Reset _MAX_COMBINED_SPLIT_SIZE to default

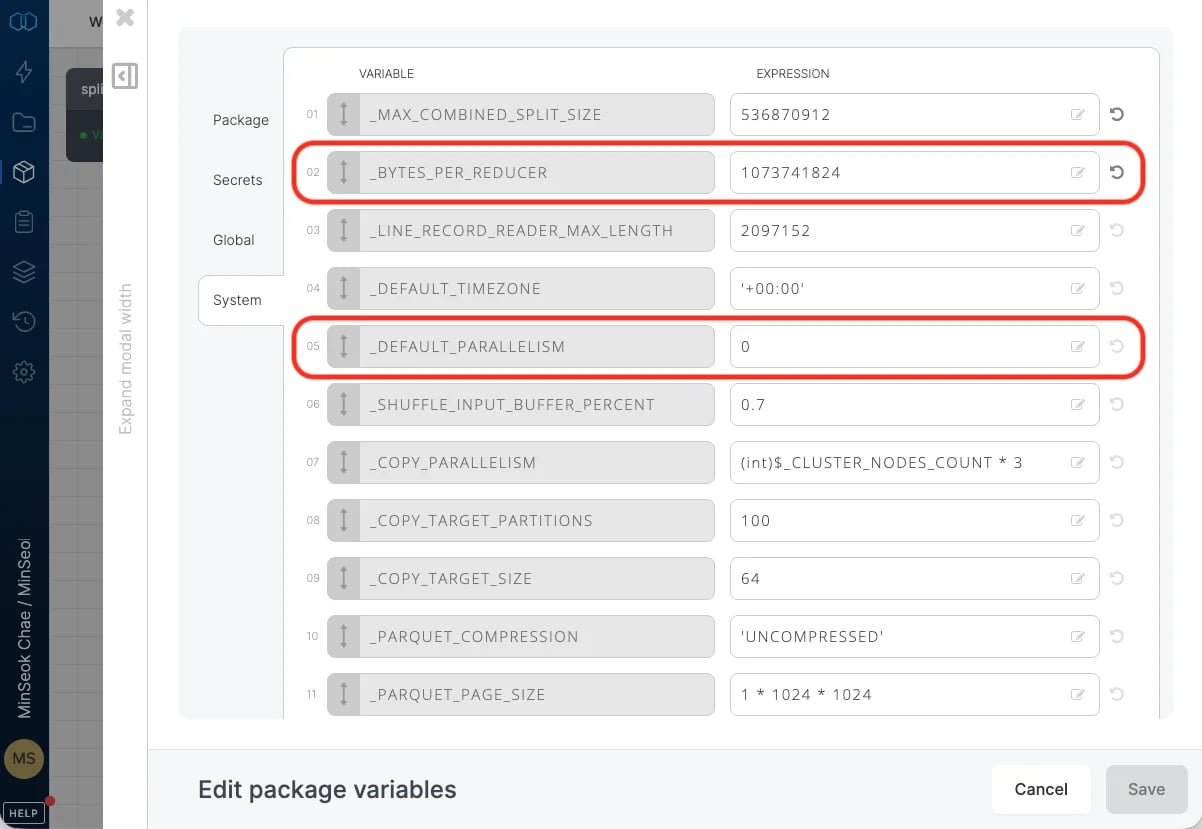click(1117, 114)
